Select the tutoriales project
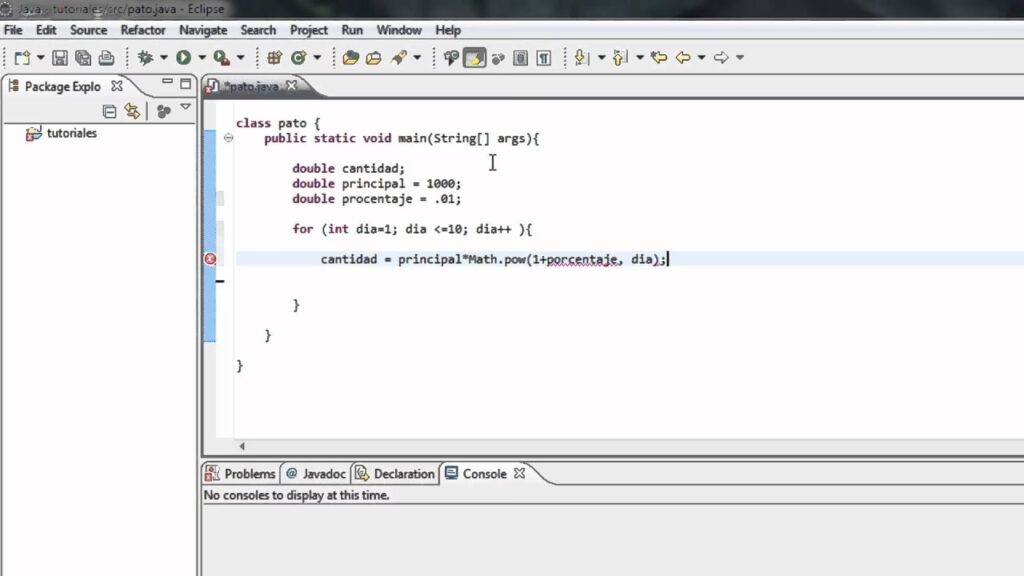The width and height of the screenshot is (1024, 576). point(71,133)
